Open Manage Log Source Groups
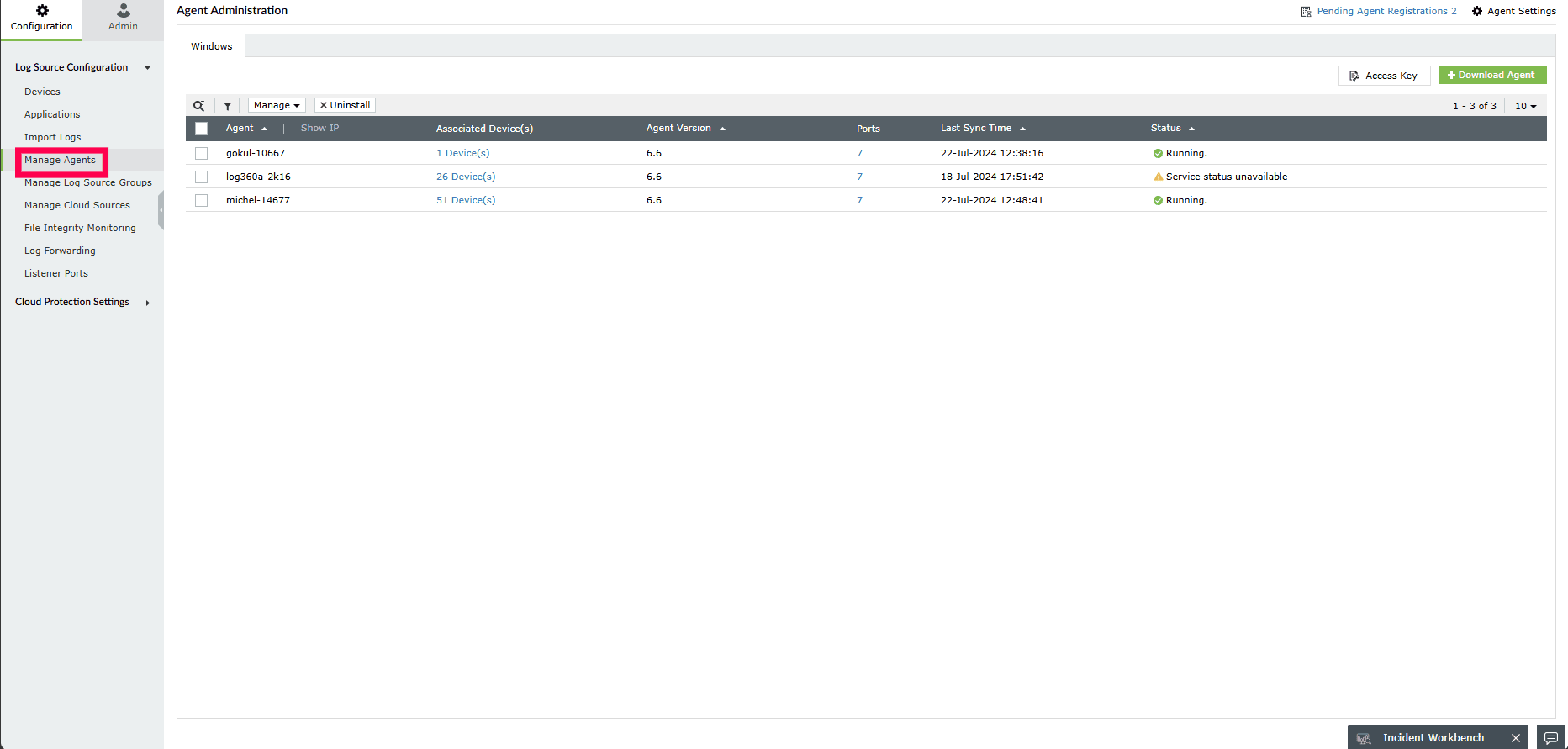 88,182
